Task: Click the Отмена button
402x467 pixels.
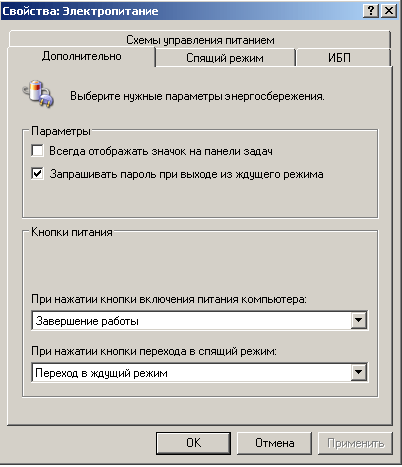Action: (275, 443)
